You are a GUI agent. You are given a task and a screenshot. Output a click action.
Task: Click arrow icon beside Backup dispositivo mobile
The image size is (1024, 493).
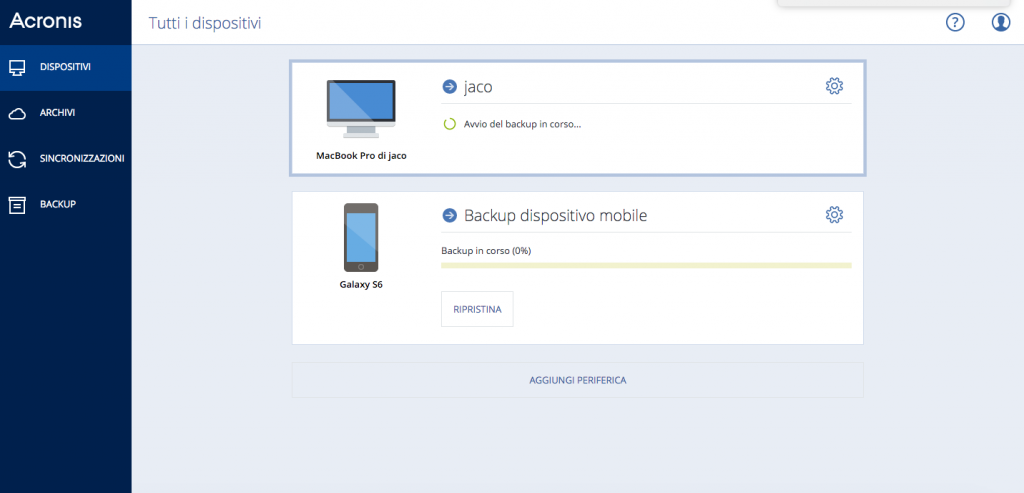click(x=449, y=215)
